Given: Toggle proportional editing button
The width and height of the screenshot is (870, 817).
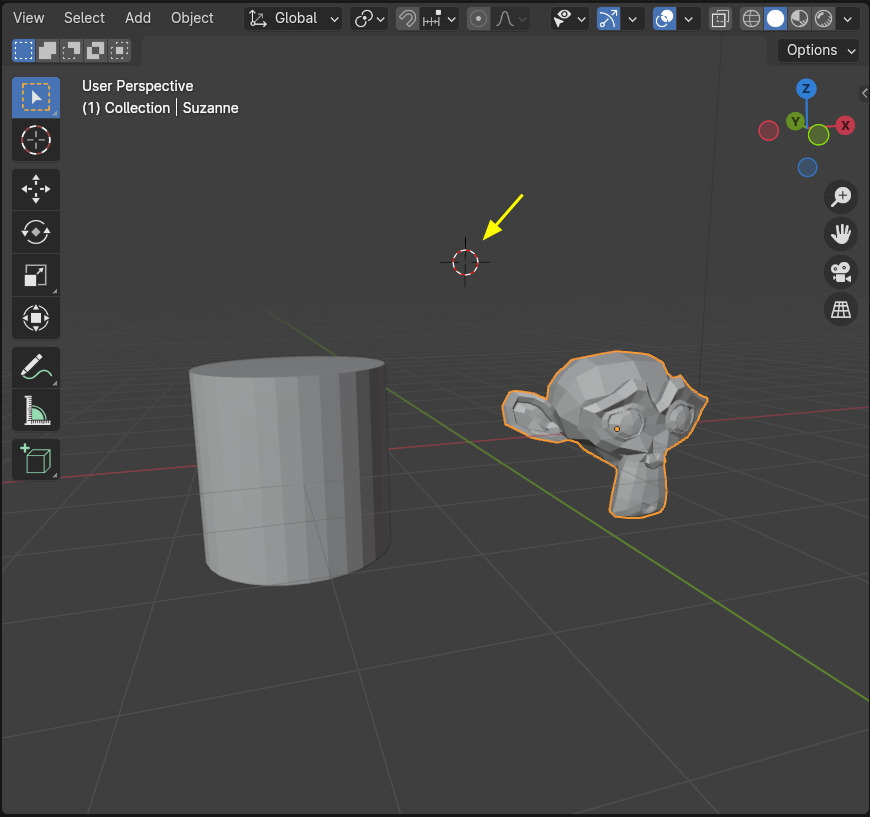Looking at the screenshot, I should pyautogui.click(x=478, y=19).
